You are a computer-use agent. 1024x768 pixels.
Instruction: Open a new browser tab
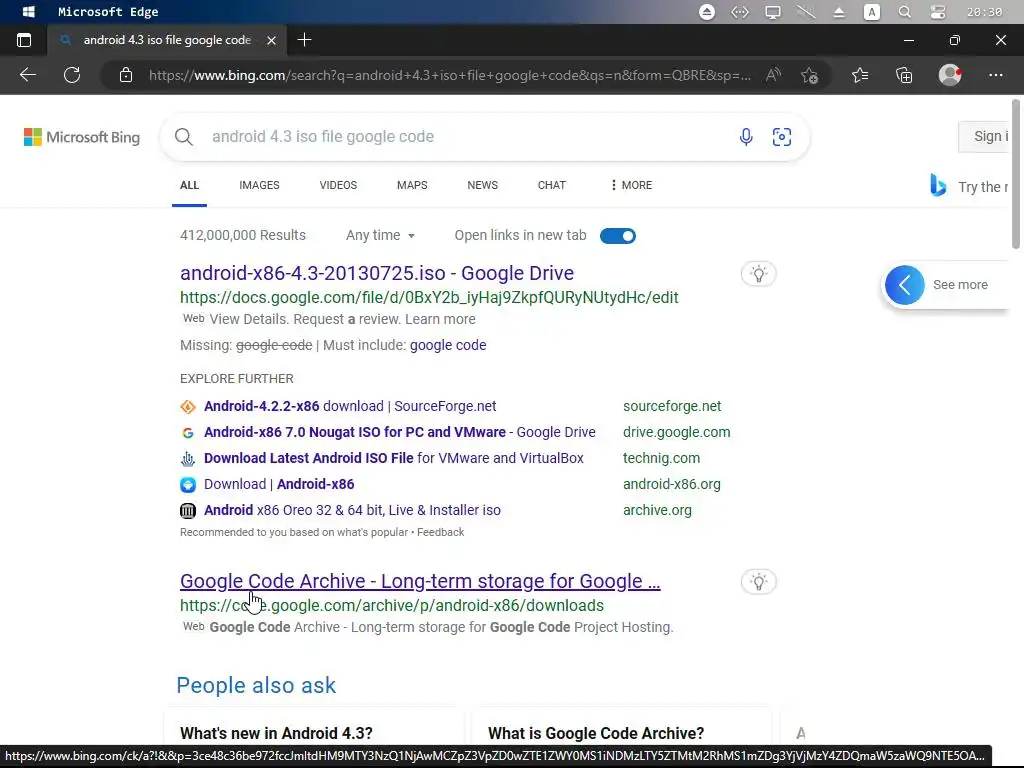[304, 40]
